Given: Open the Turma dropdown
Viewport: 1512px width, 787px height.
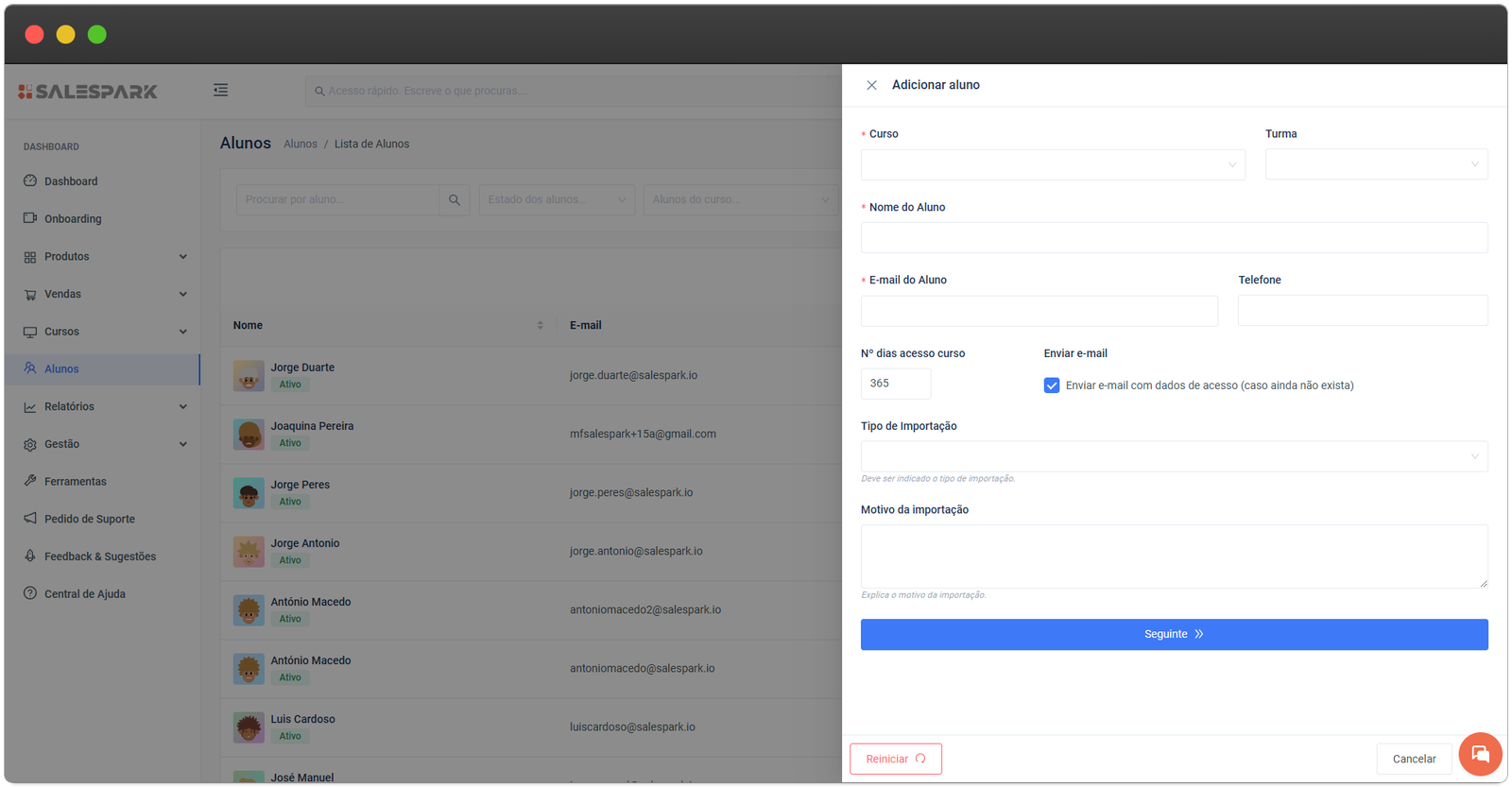Looking at the screenshot, I should click(1375, 164).
